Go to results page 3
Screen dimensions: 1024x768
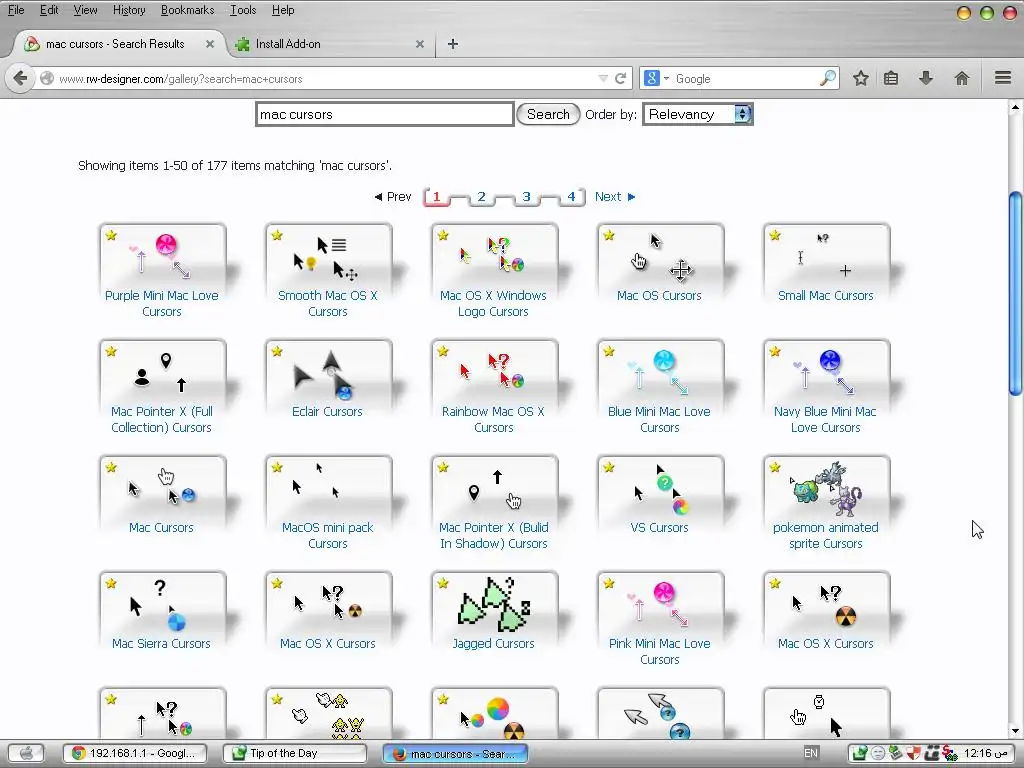pyautogui.click(x=526, y=197)
